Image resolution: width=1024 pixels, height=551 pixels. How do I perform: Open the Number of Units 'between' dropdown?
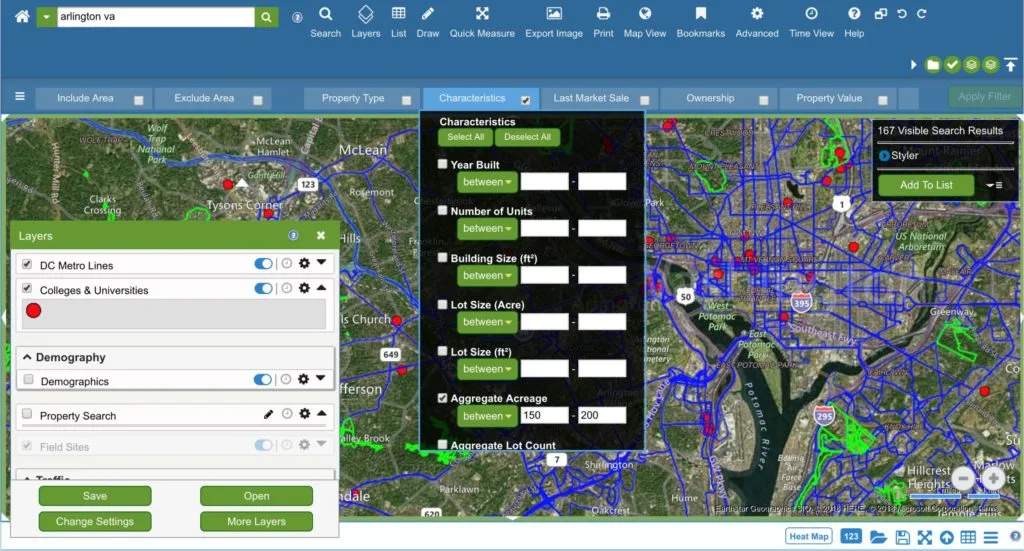tap(487, 228)
